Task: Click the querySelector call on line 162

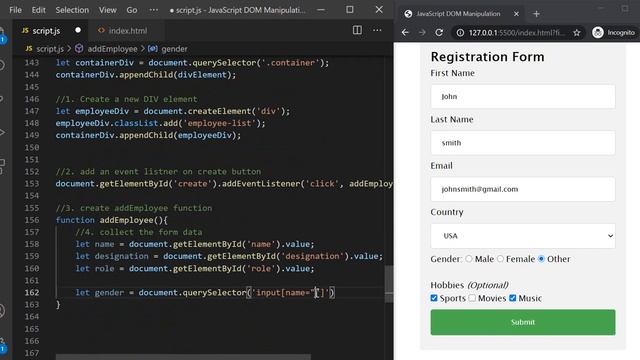Action: (x=214, y=293)
